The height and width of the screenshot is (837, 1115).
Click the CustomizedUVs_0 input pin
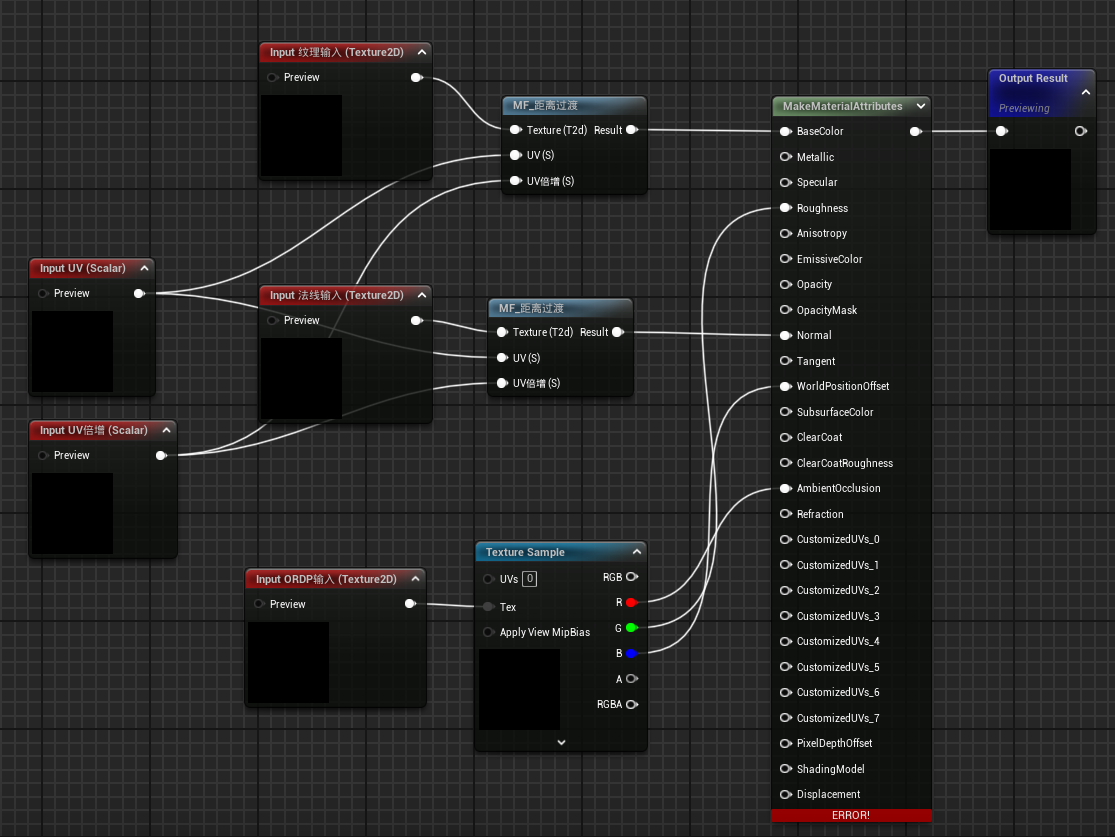point(786,540)
